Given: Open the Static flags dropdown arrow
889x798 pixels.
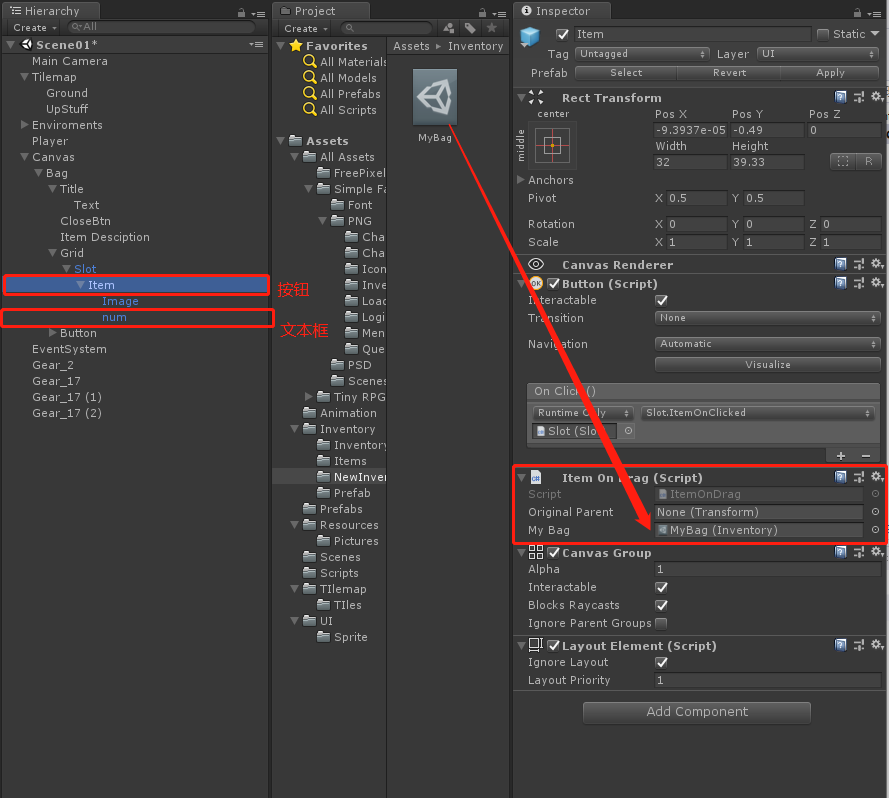Looking at the screenshot, I should pos(875,34).
